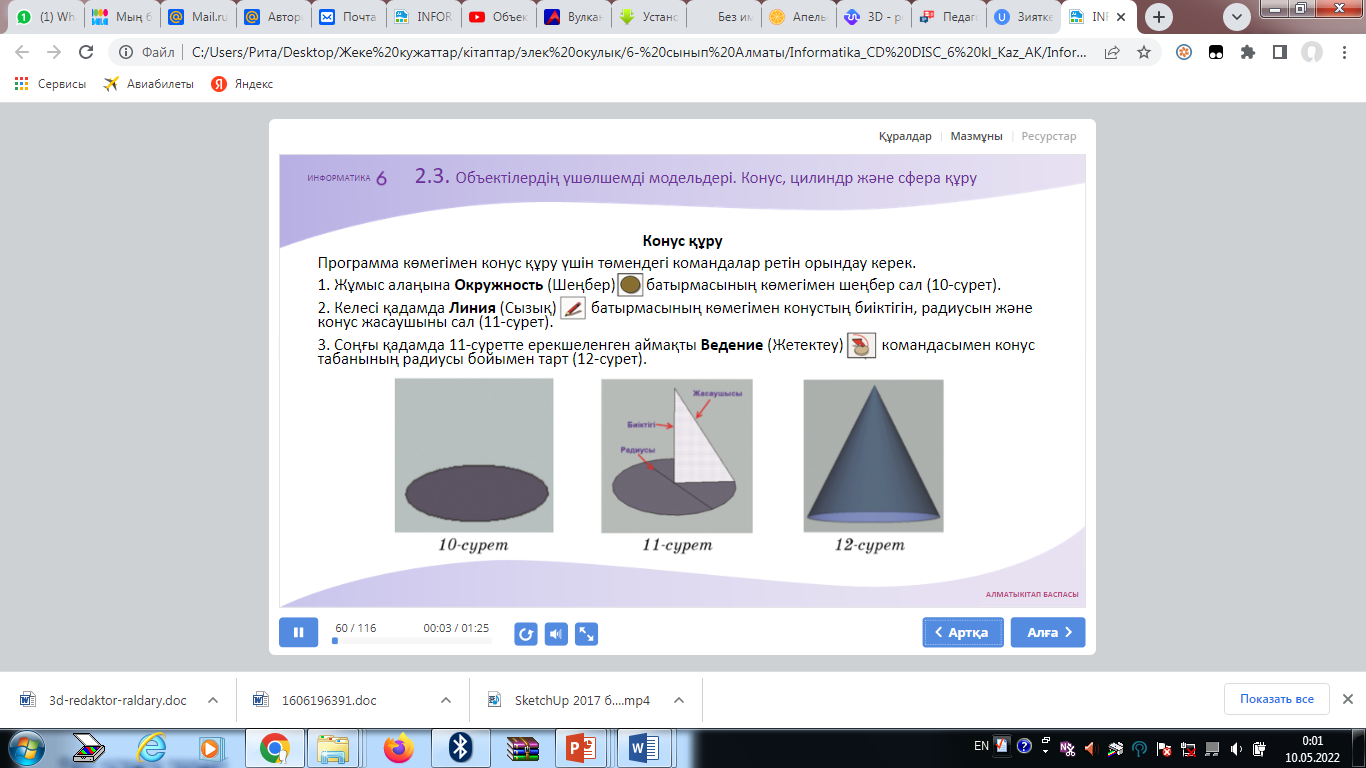The width and height of the screenshot is (1366, 768).
Task: Click the address bar URL
Action: 640,52
